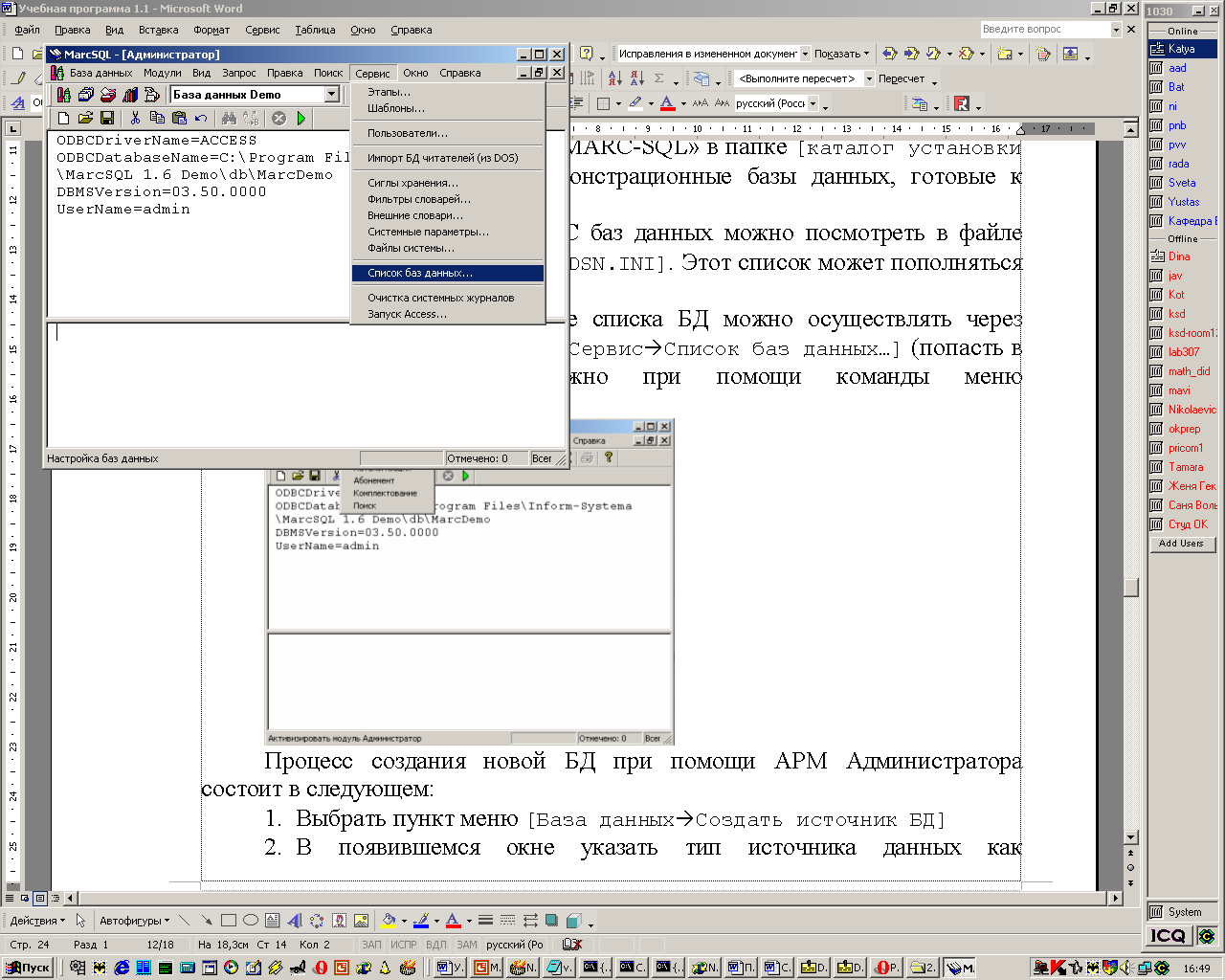Select Oval tool in Drawing toolbar

[x=251, y=921]
